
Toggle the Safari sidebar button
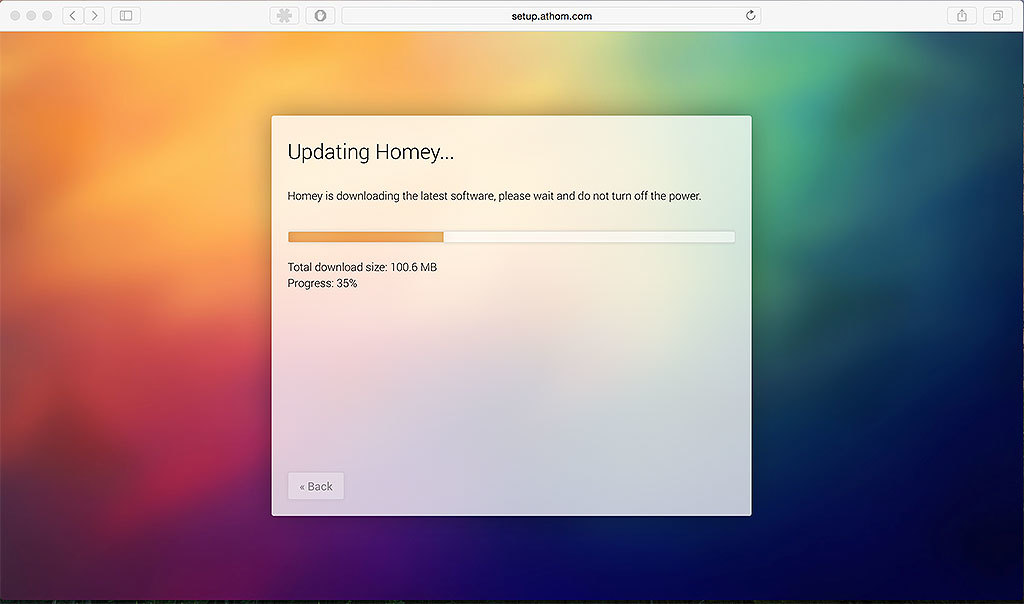(126, 16)
